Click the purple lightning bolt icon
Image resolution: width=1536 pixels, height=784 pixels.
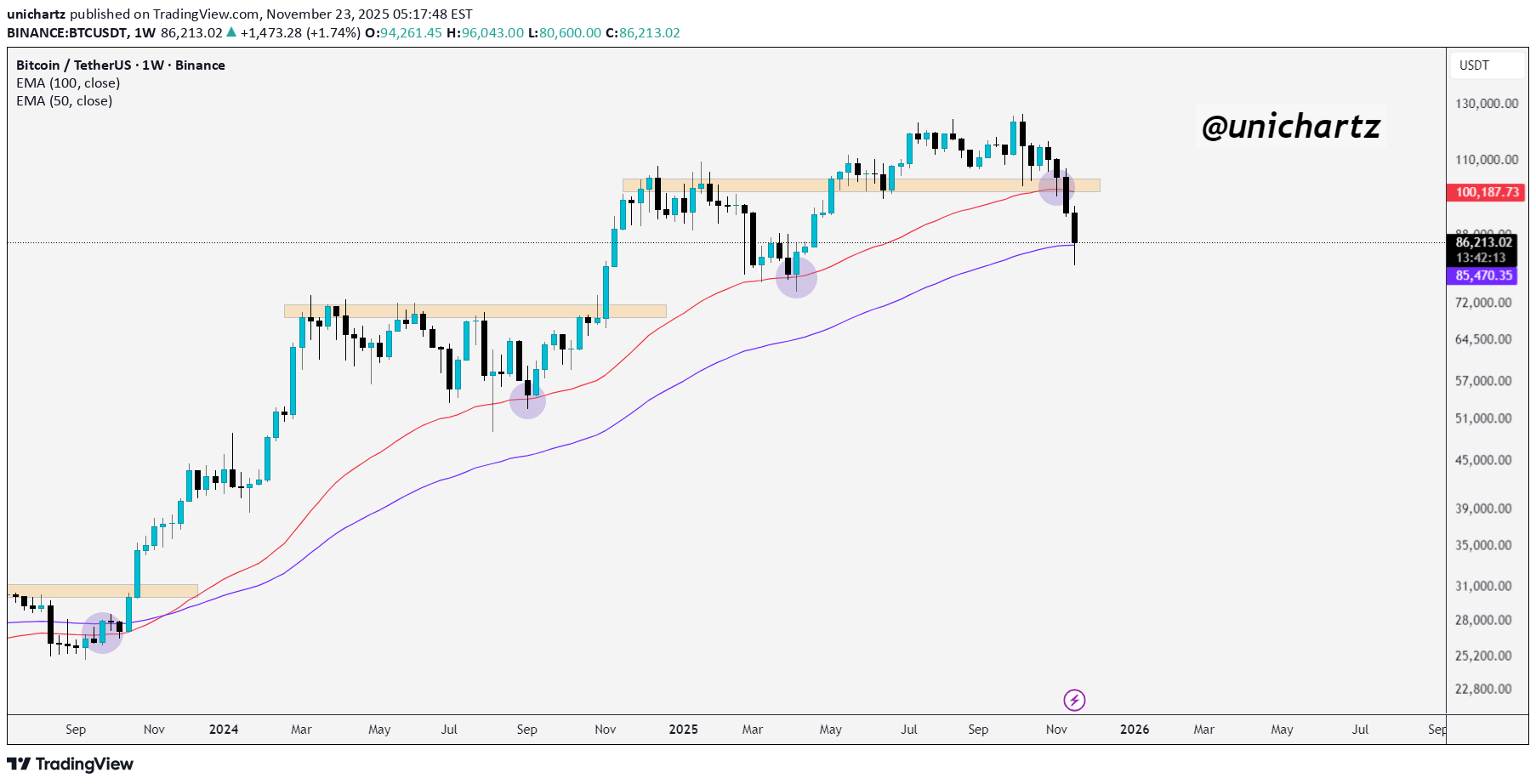[1074, 700]
